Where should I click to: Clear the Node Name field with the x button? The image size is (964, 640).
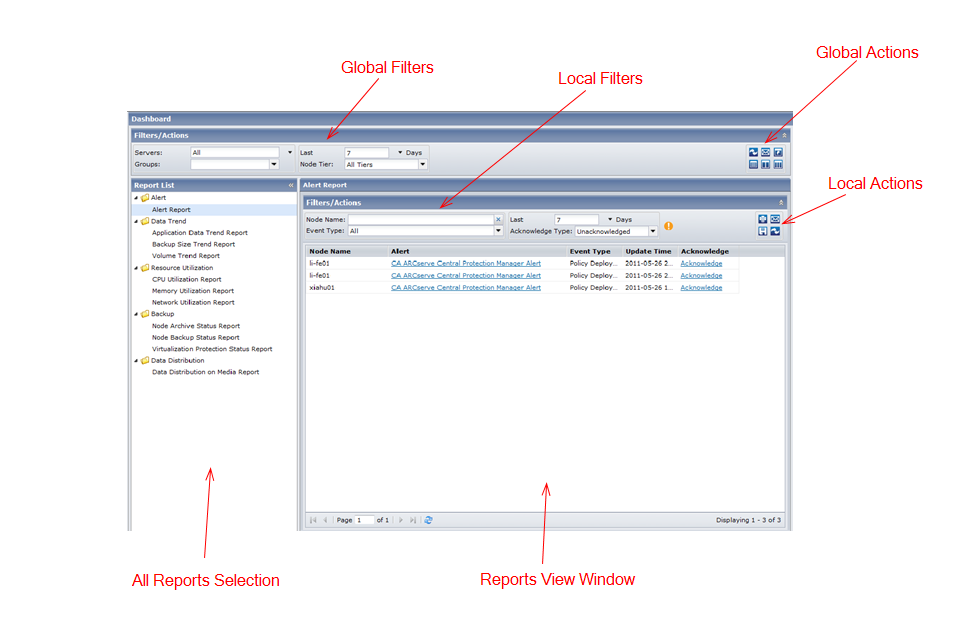tap(498, 218)
